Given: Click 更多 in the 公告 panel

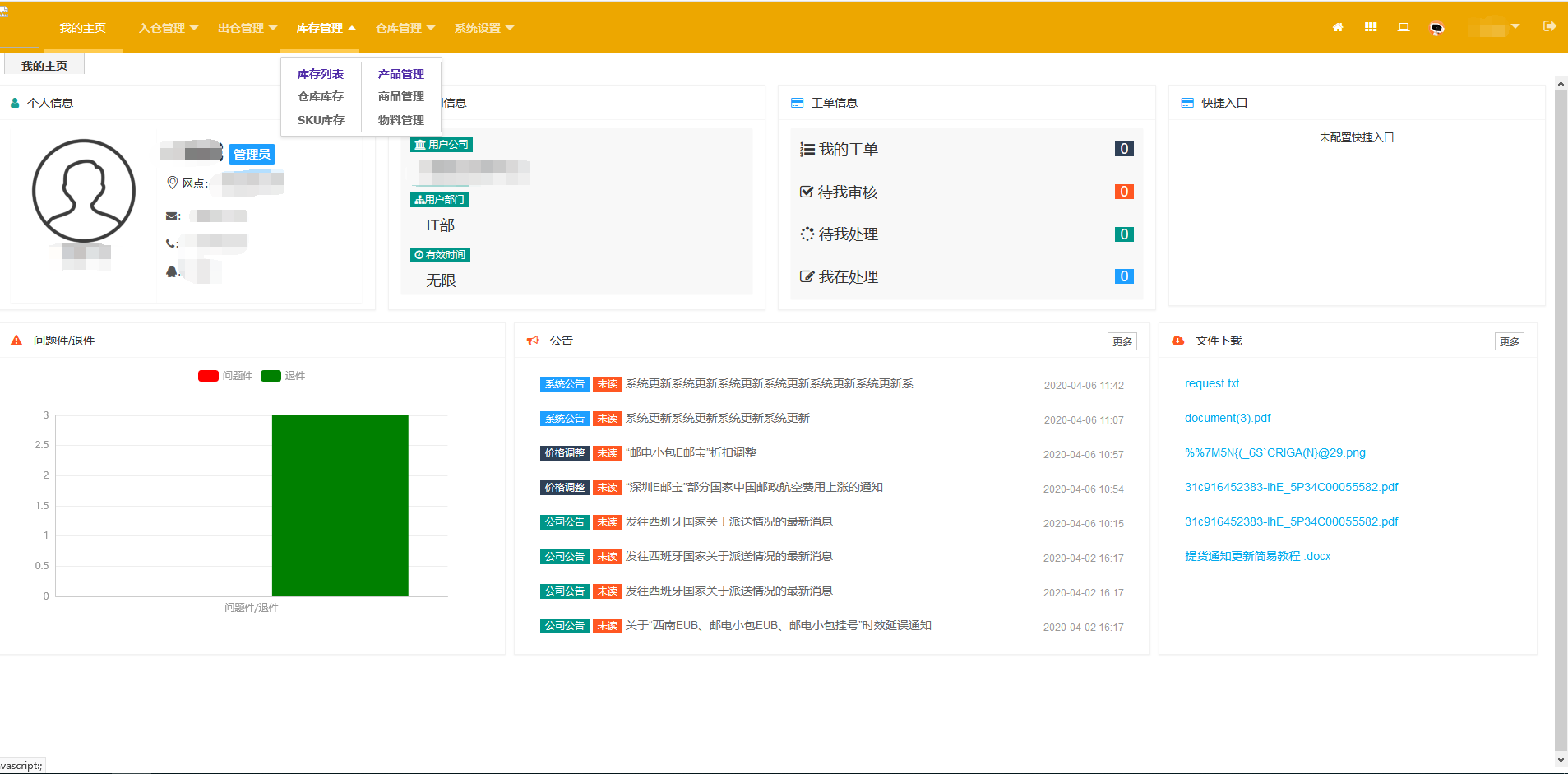Looking at the screenshot, I should pyautogui.click(x=1122, y=341).
